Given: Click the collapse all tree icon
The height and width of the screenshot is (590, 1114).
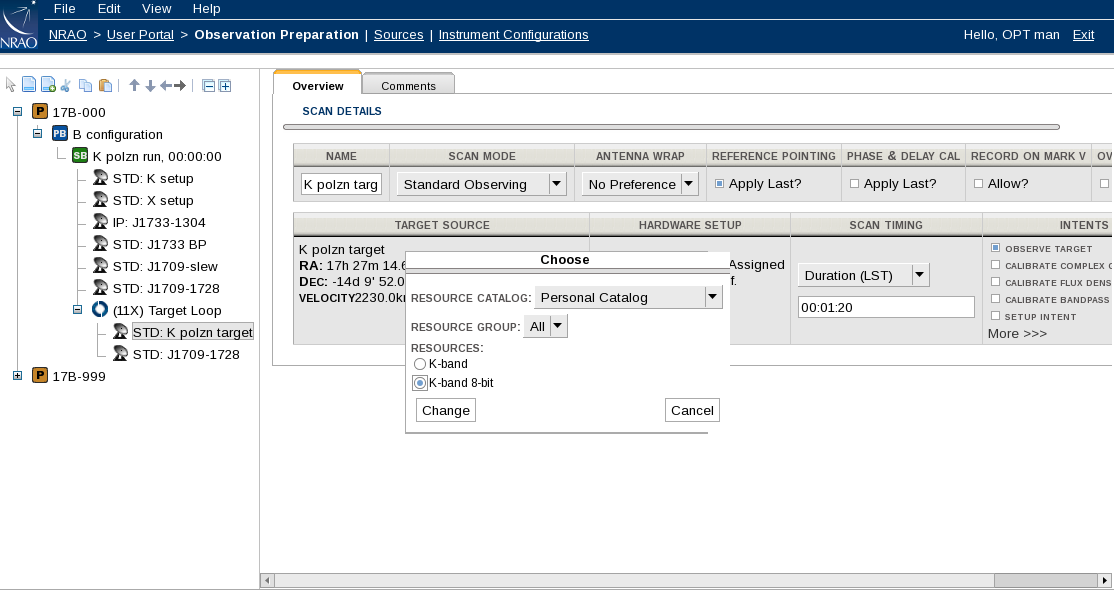Looking at the screenshot, I should point(208,86).
